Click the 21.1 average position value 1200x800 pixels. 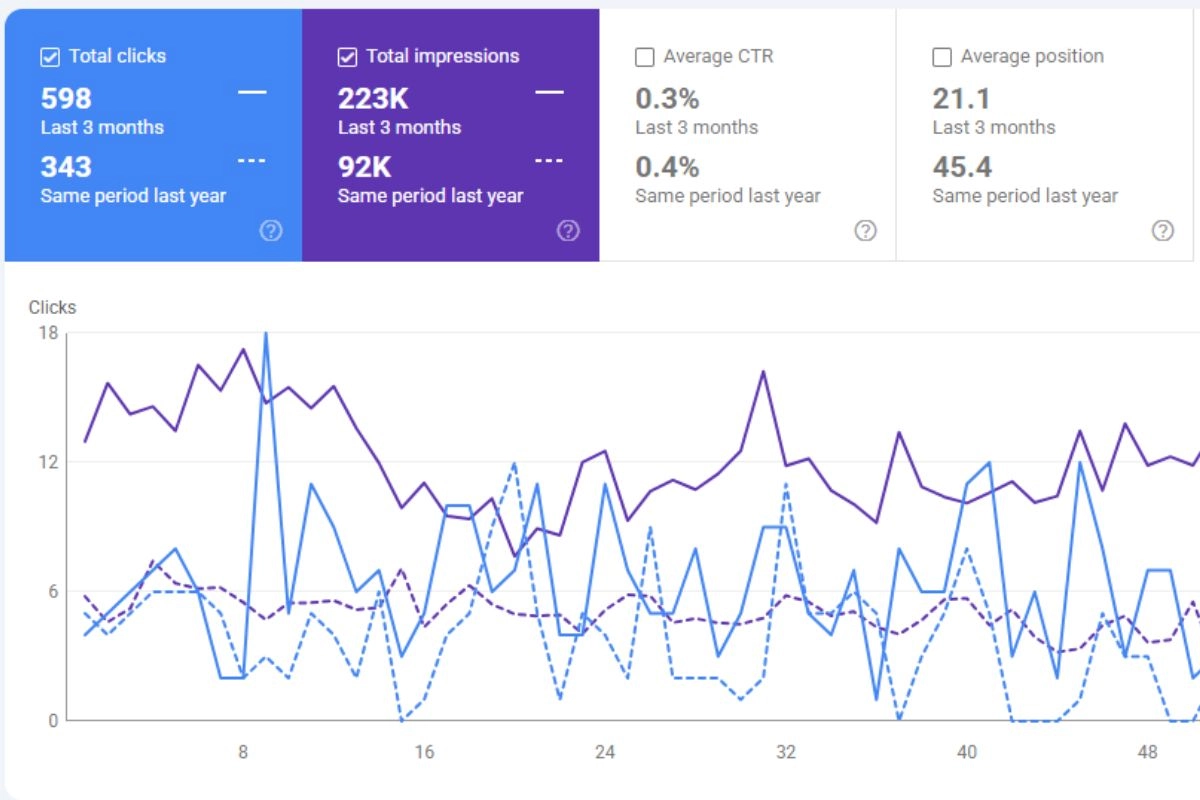[961, 99]
